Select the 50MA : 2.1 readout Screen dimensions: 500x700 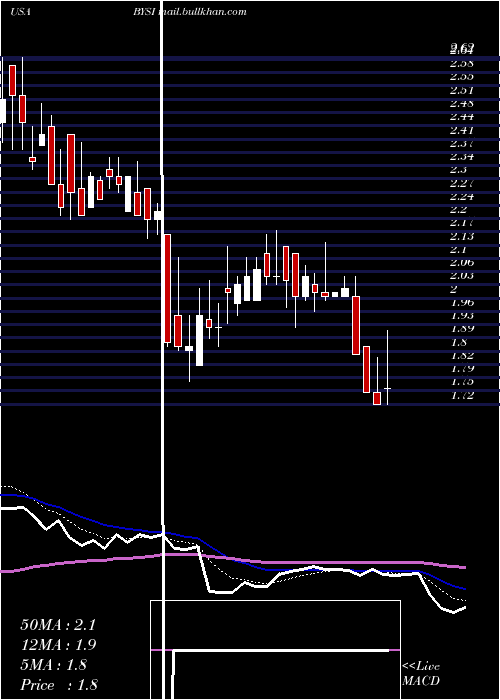coord(58,625)
